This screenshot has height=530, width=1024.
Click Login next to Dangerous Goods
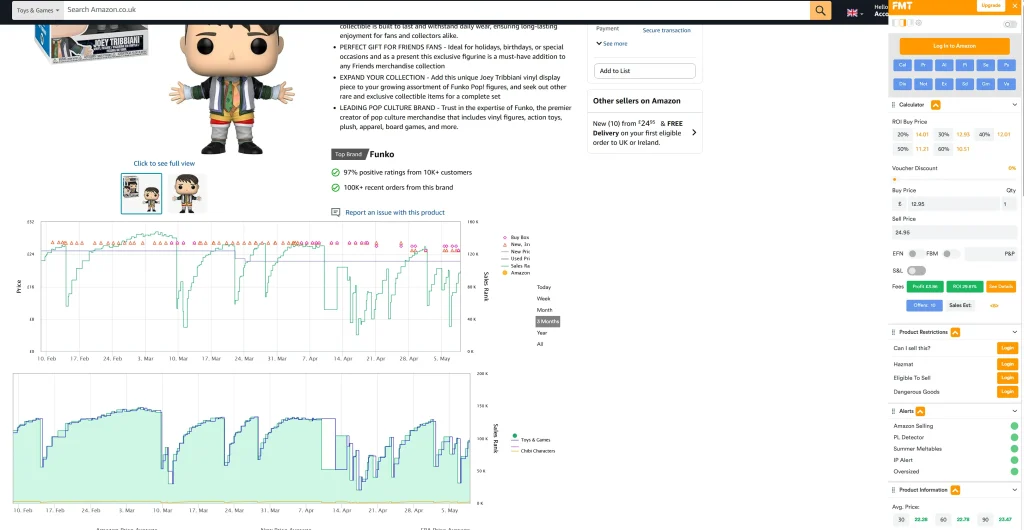[1007, 392]
